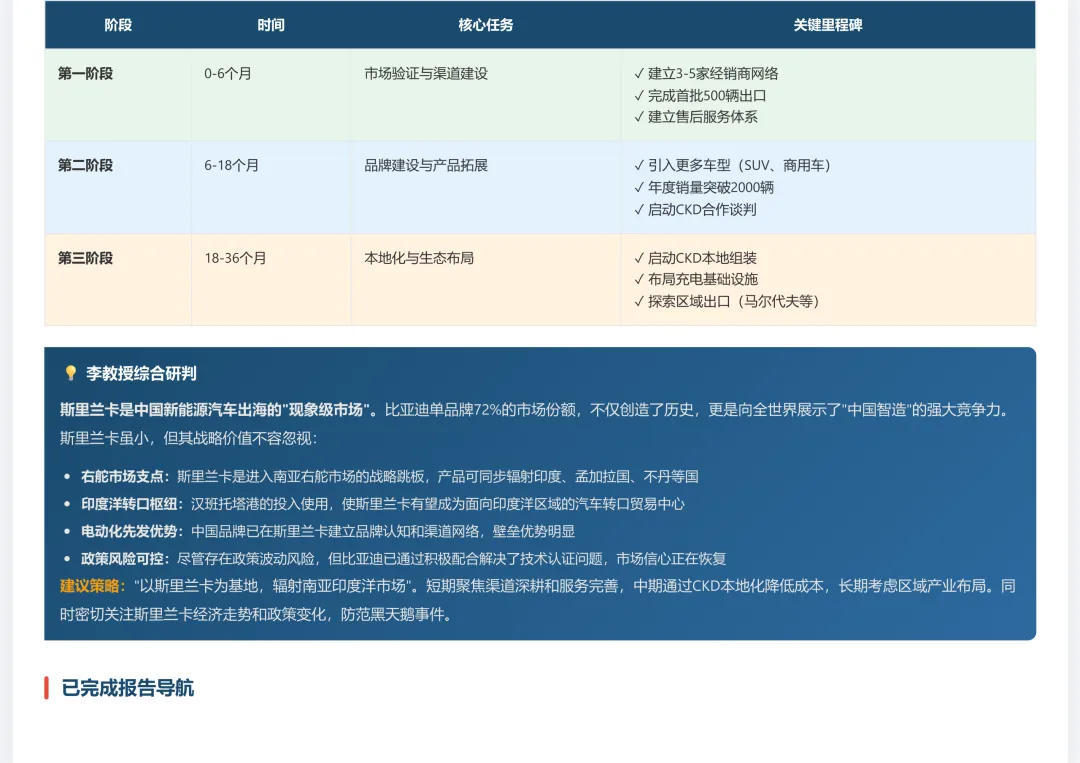This screenshot has height=763, width=1080.
Task: Select the 阶段 column header
Action: [118, 25]
